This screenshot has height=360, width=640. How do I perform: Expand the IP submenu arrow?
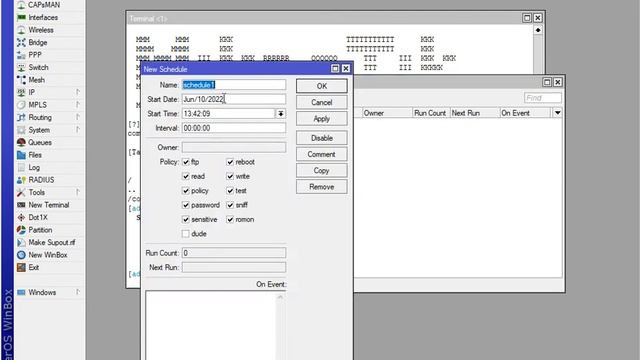pos(78,92)
